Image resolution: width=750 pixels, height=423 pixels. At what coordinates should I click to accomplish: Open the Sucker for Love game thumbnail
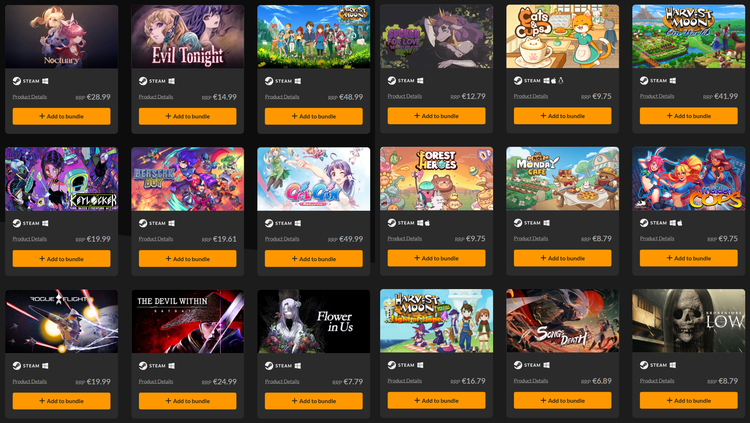[436, 36]
